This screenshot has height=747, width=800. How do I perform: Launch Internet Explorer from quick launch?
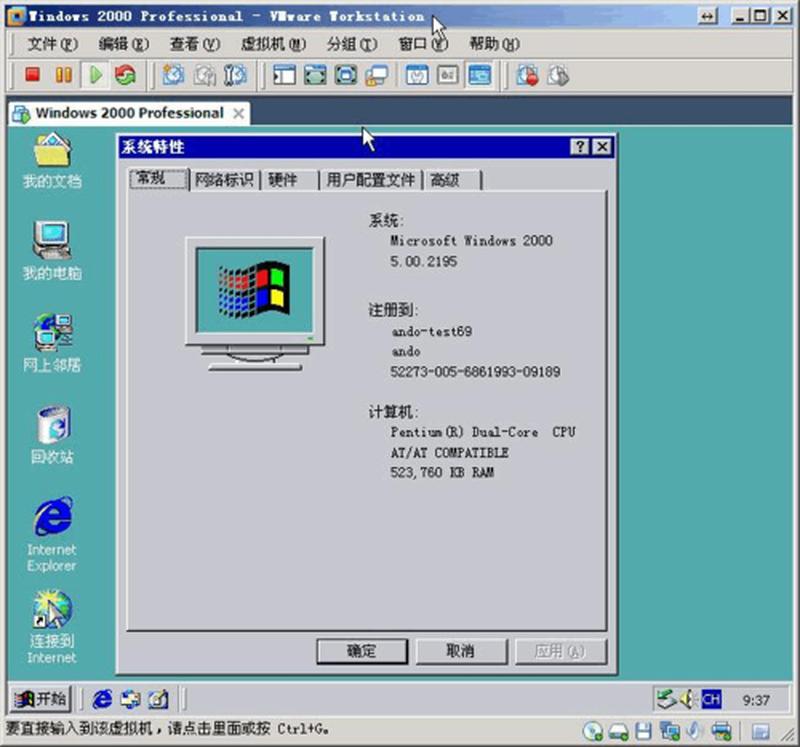102,699
